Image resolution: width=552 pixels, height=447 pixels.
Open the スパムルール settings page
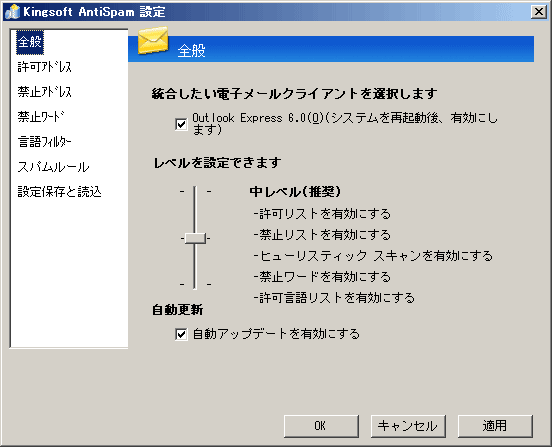[x=53, y=166]
